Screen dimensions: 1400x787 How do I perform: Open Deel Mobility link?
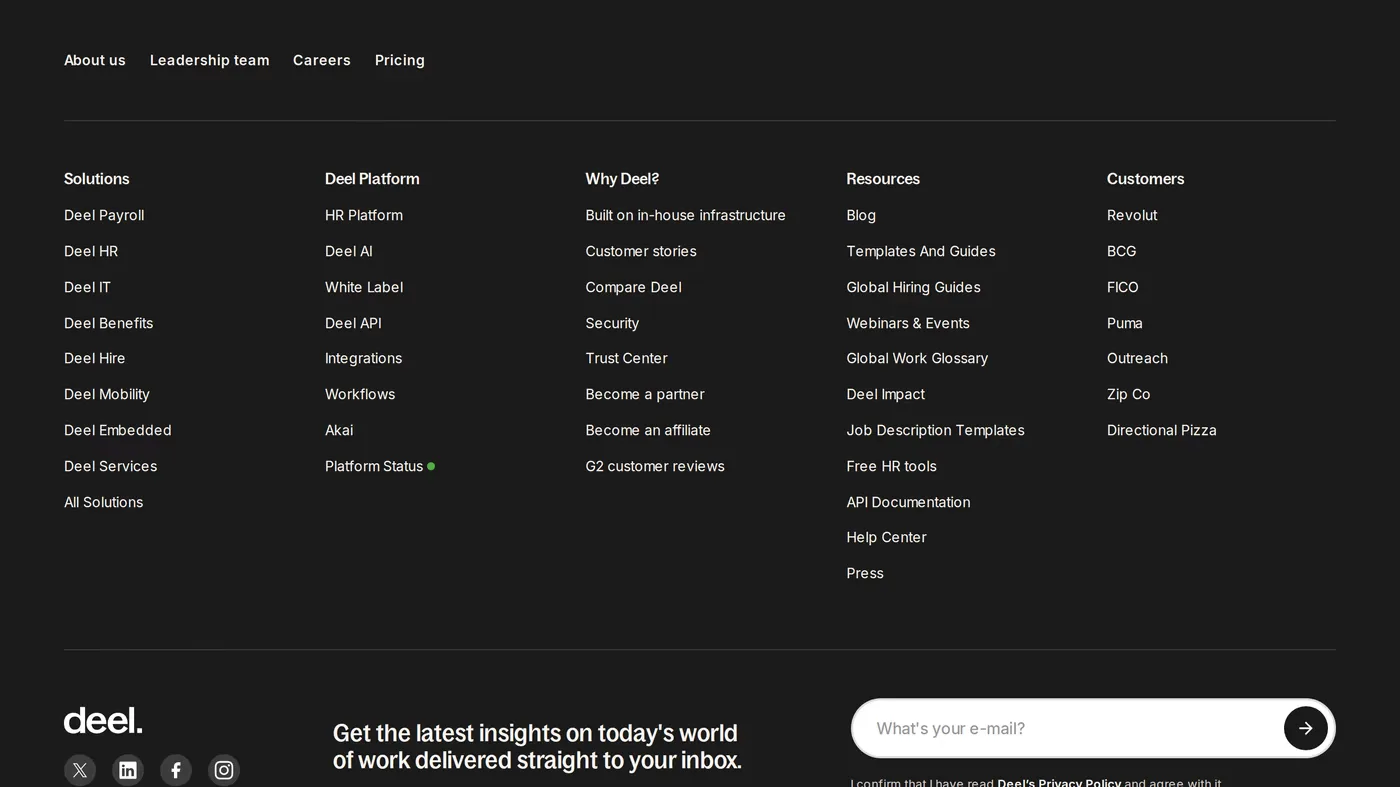[107, 394]
